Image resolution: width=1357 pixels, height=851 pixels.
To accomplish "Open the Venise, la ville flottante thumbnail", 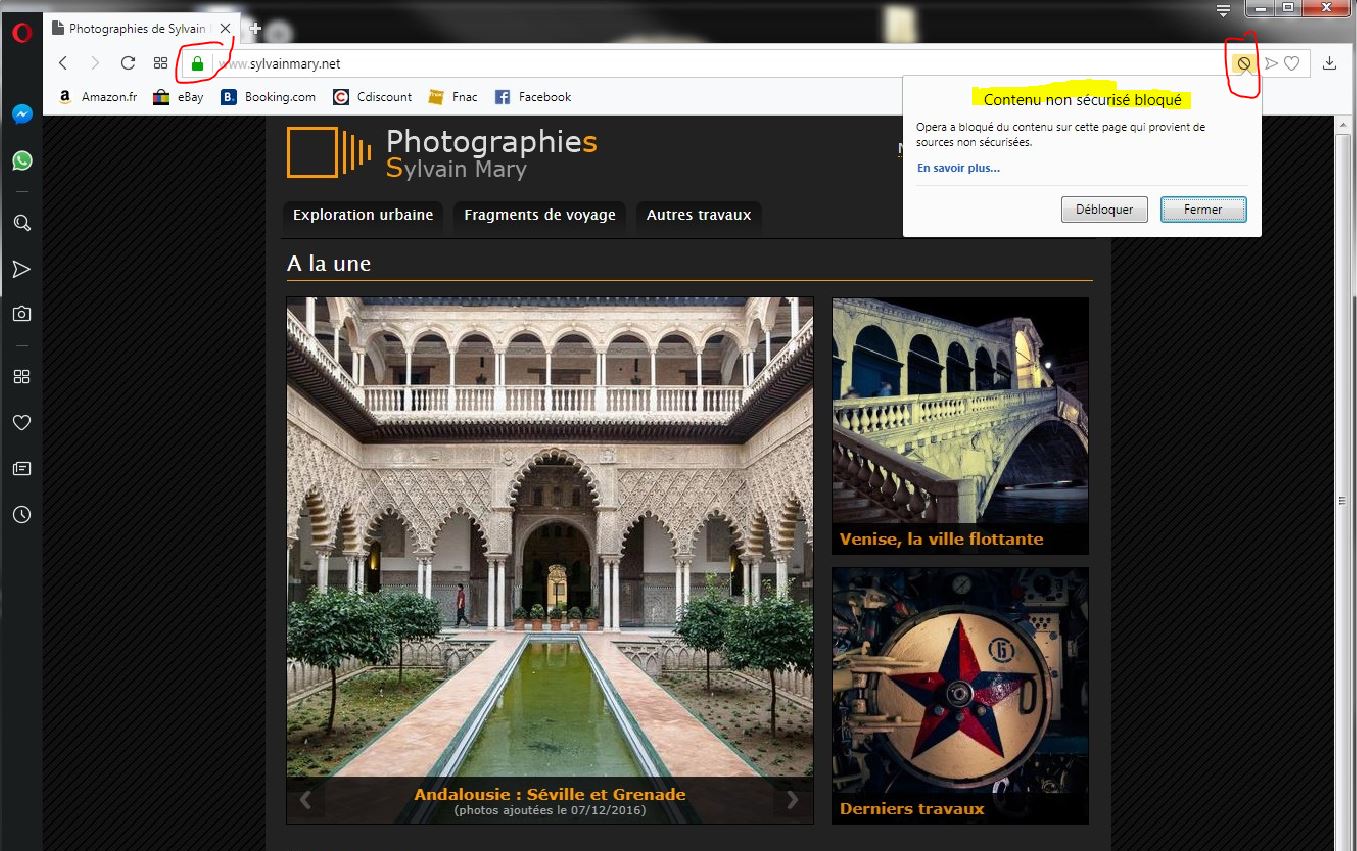I will pyautogui.click(x=960, y=425).
